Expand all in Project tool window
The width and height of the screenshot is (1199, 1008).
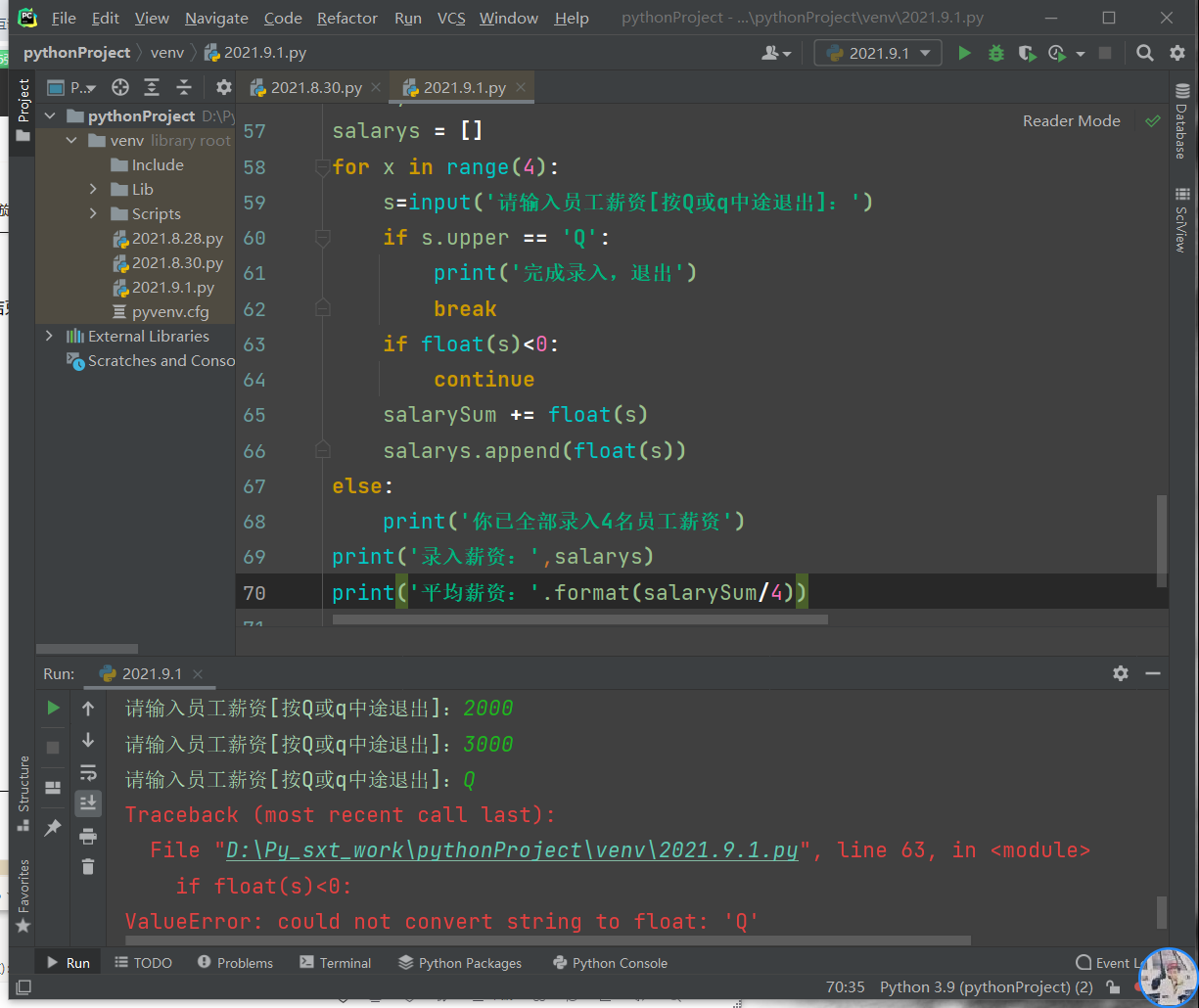tap(152, 87)
